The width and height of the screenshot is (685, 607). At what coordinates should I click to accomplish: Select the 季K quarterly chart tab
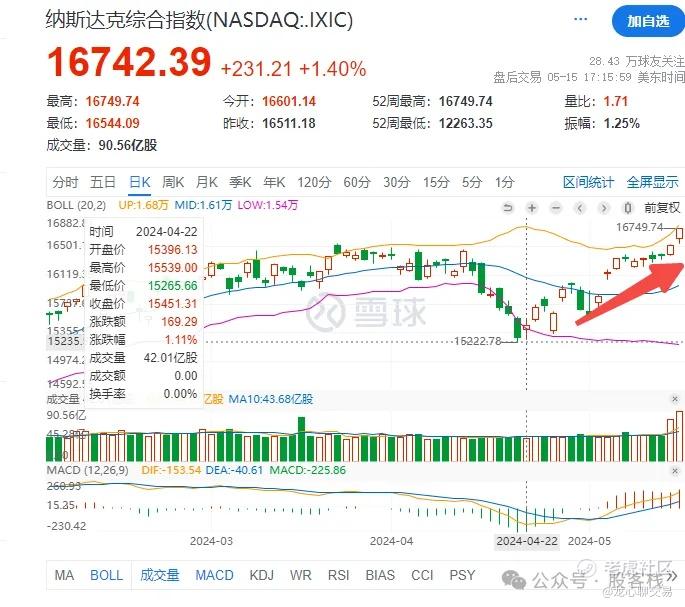coord(240,182)
